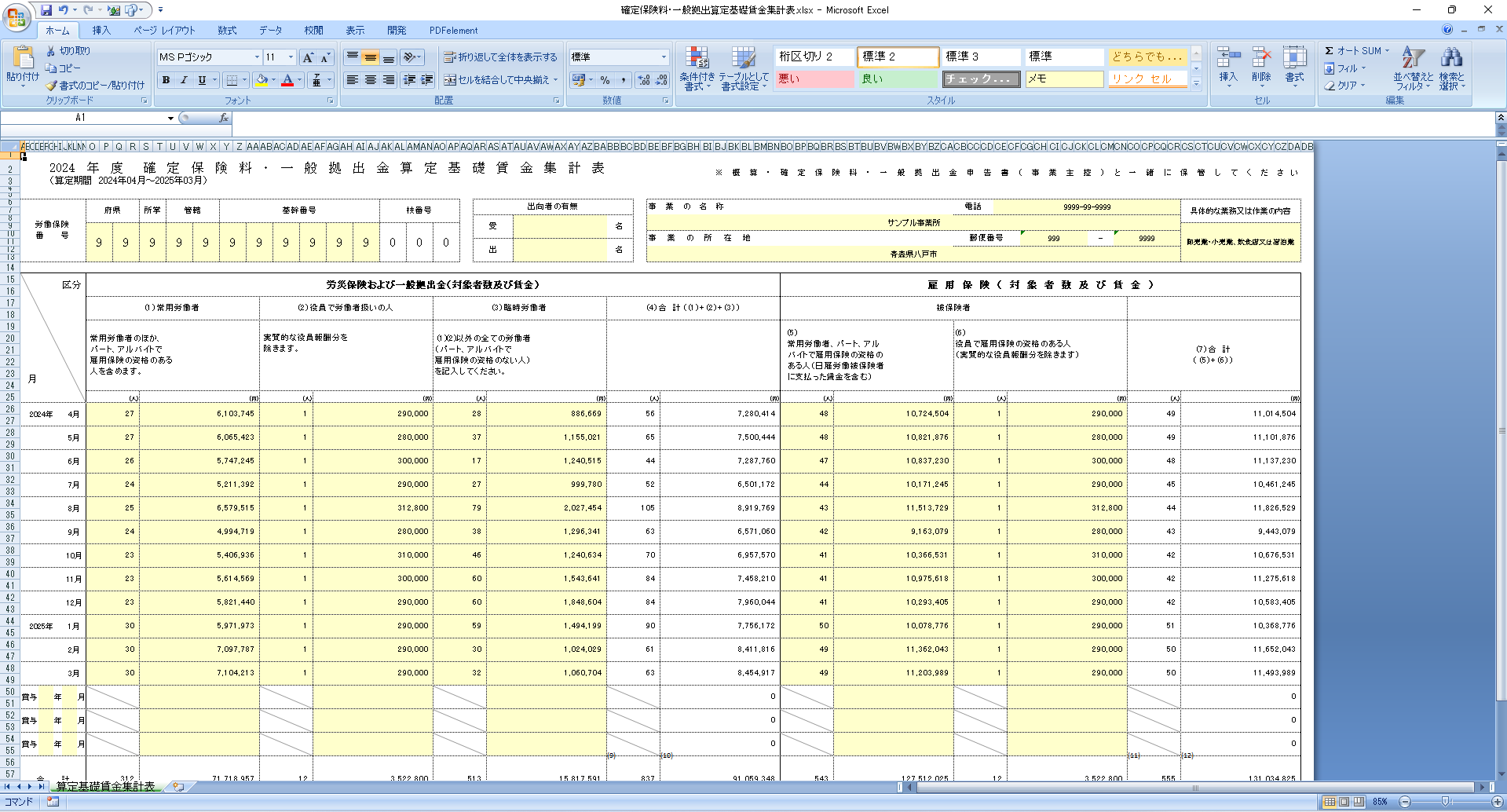Click the zoom slider in status bar
Image resolution: width=1507 pixels, height=812 pixels.
coord(1445,802)
